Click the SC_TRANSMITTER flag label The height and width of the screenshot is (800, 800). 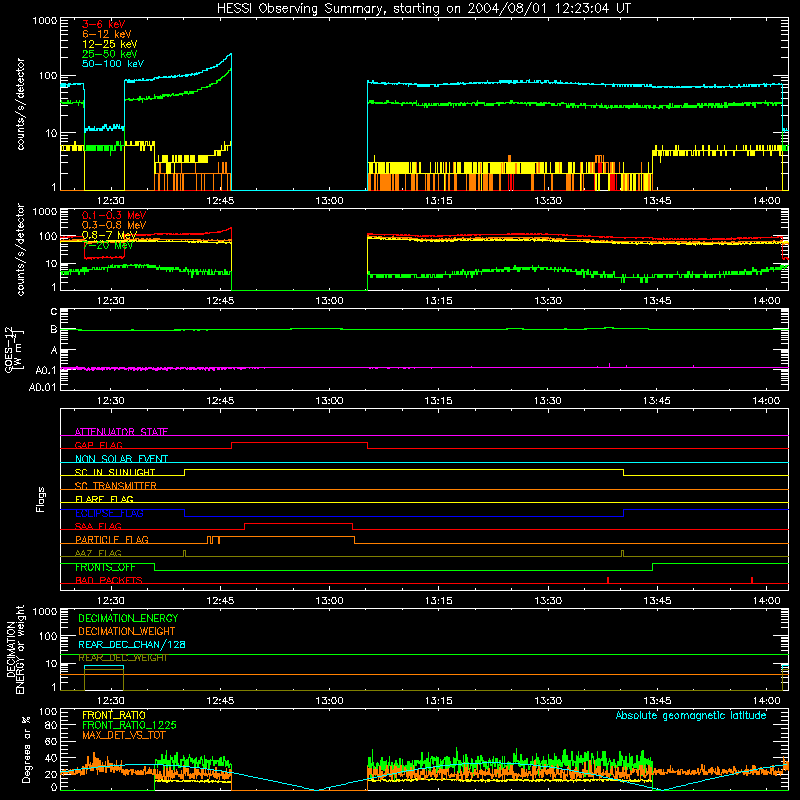(115, 486)
